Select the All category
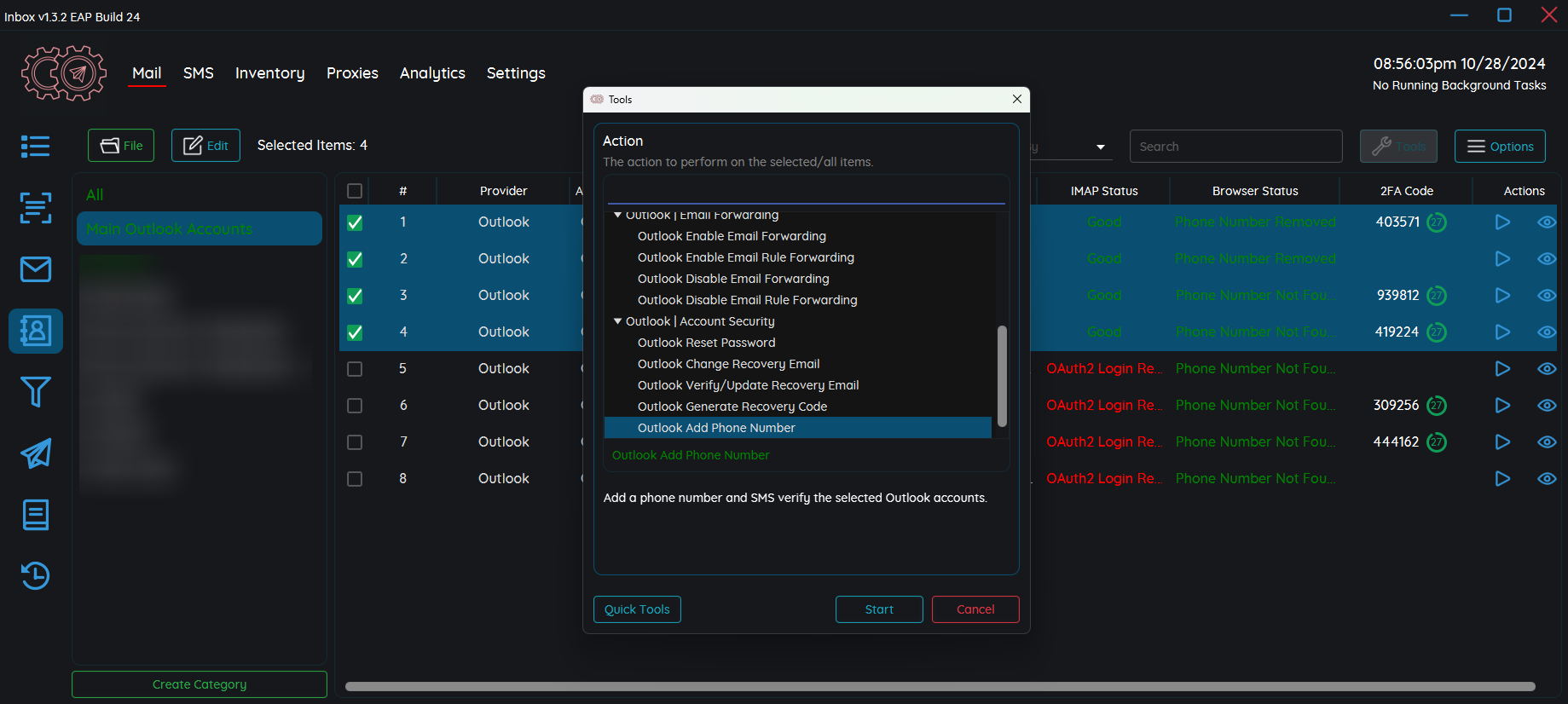 pos(95,195)
